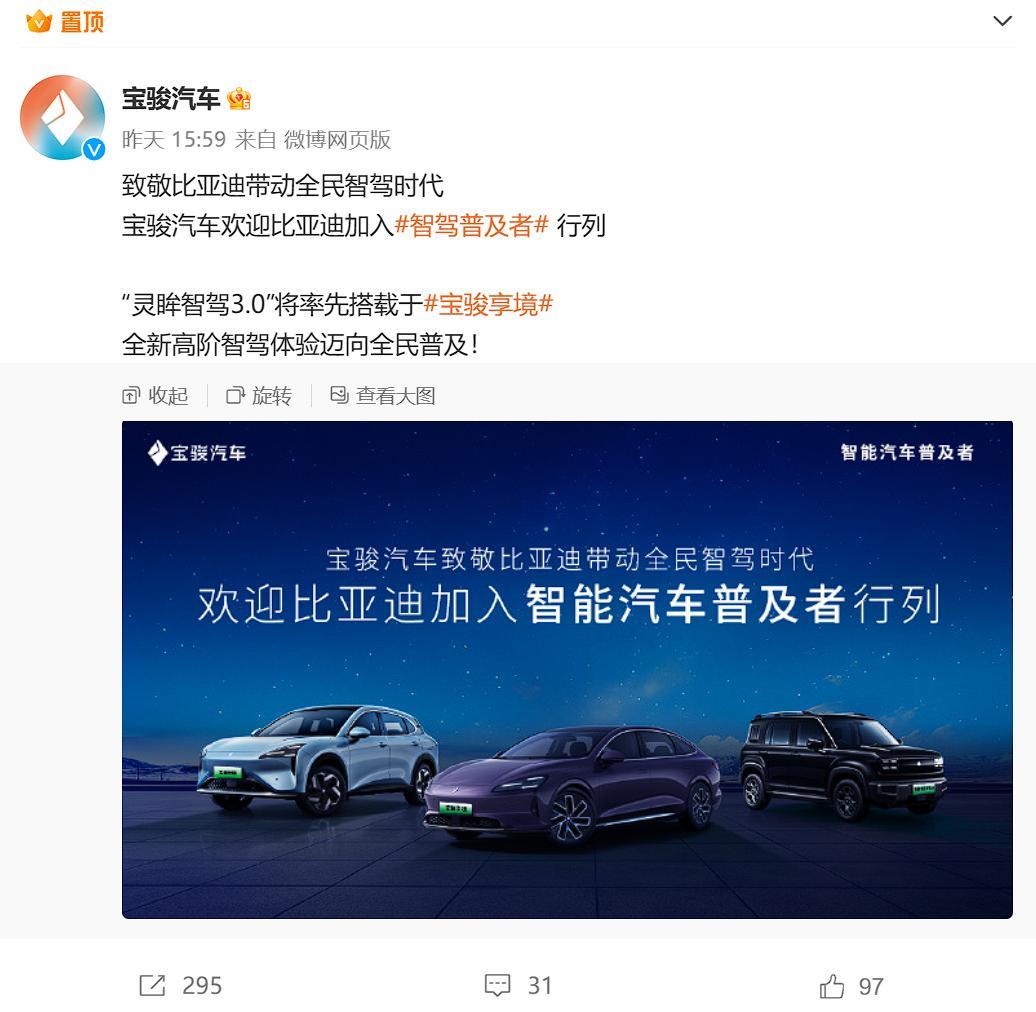Toggle the thumbs-up like button
The width and height of the screenshot is (1036, 1012).
pos(832,986)
